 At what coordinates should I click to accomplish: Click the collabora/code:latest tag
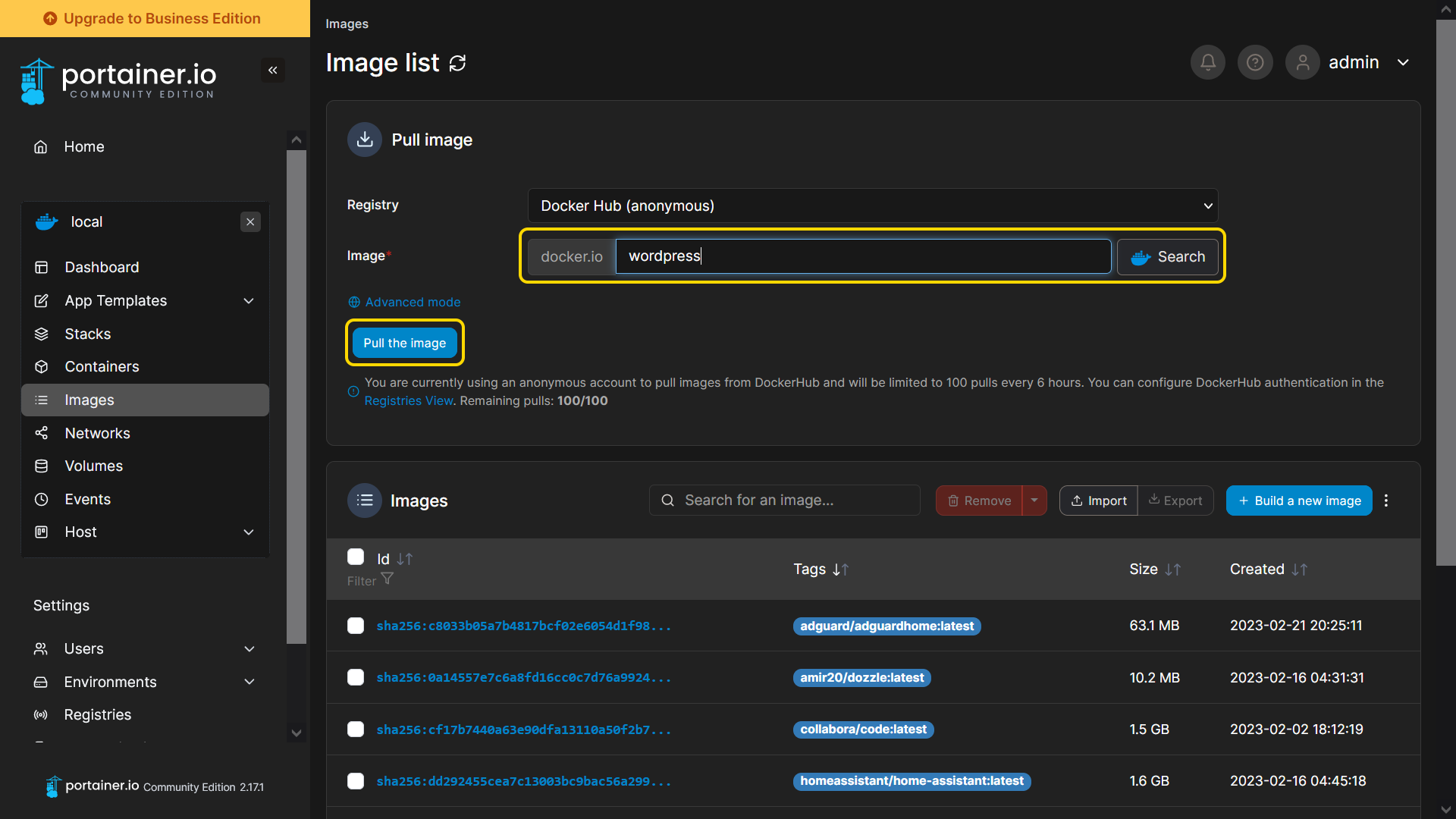863,730
